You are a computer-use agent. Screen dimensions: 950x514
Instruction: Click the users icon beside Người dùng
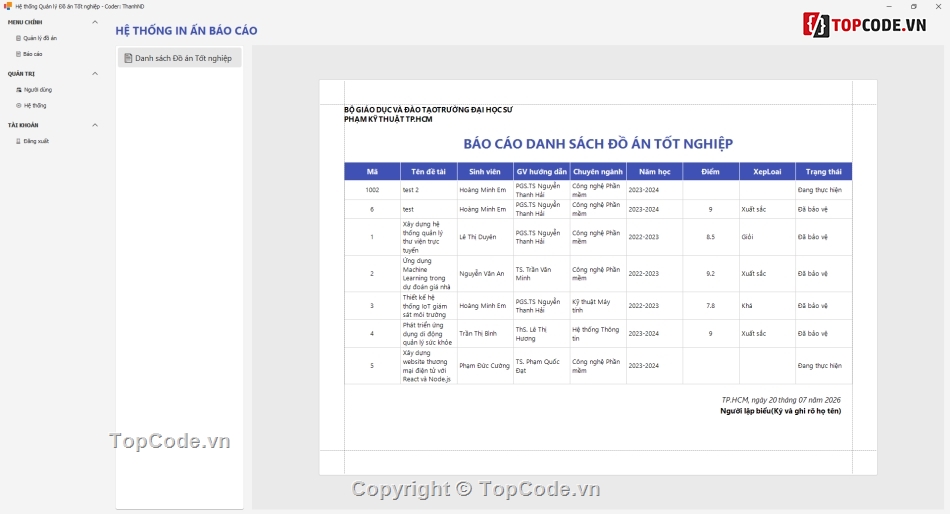click(x=19, y=90)
